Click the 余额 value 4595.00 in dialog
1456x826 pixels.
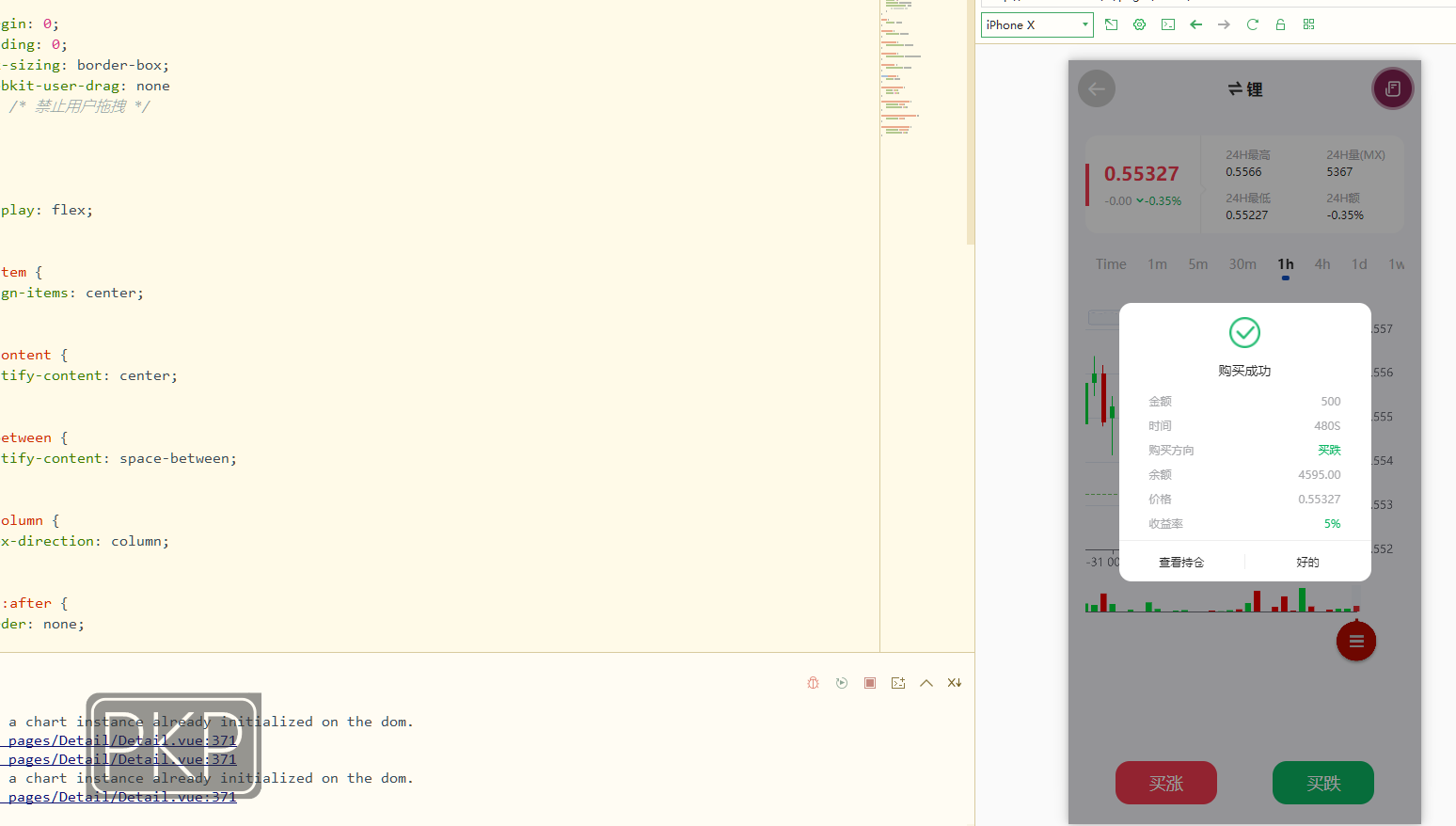(1320, 475)
